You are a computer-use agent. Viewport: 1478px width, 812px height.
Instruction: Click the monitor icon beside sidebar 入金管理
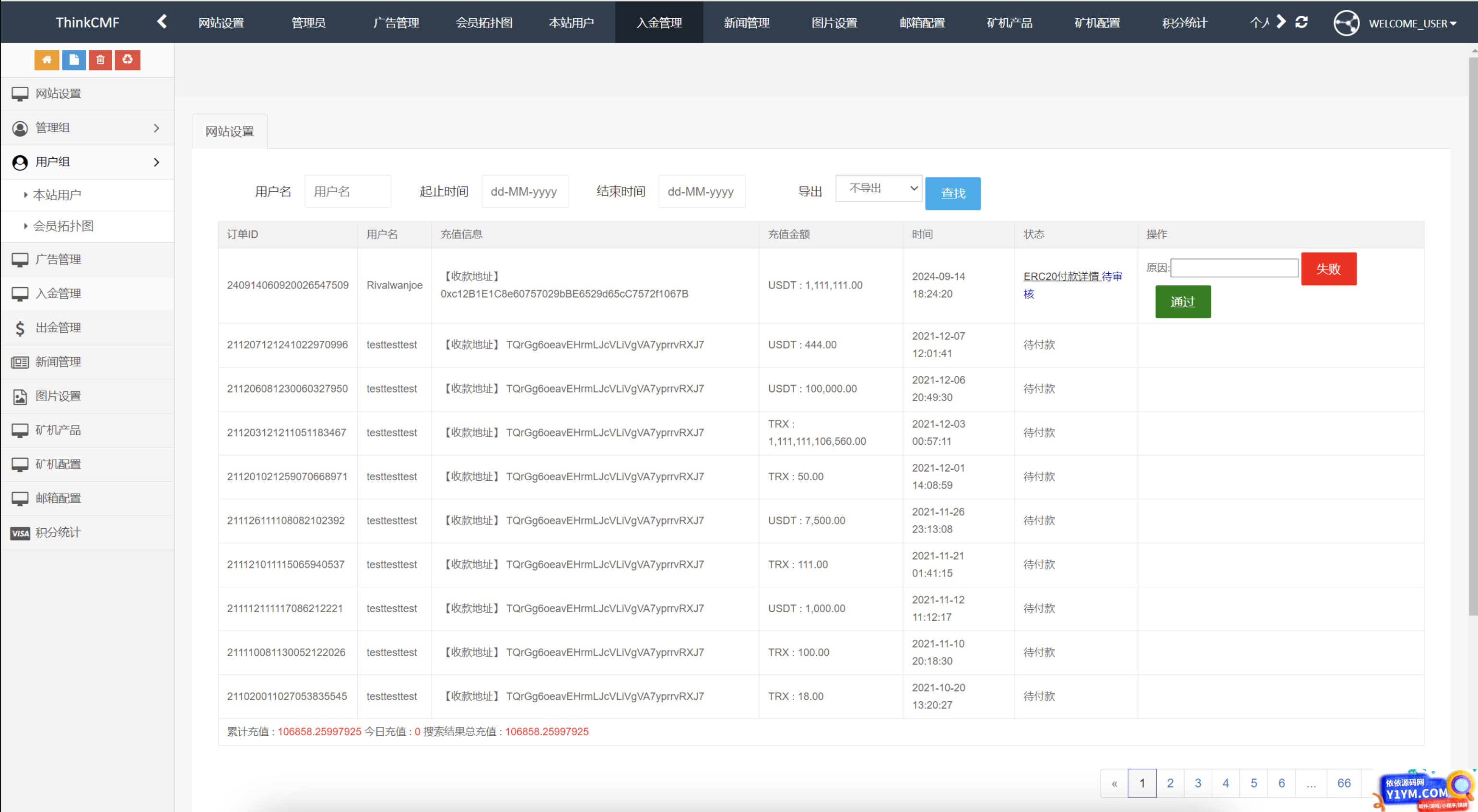20,294
